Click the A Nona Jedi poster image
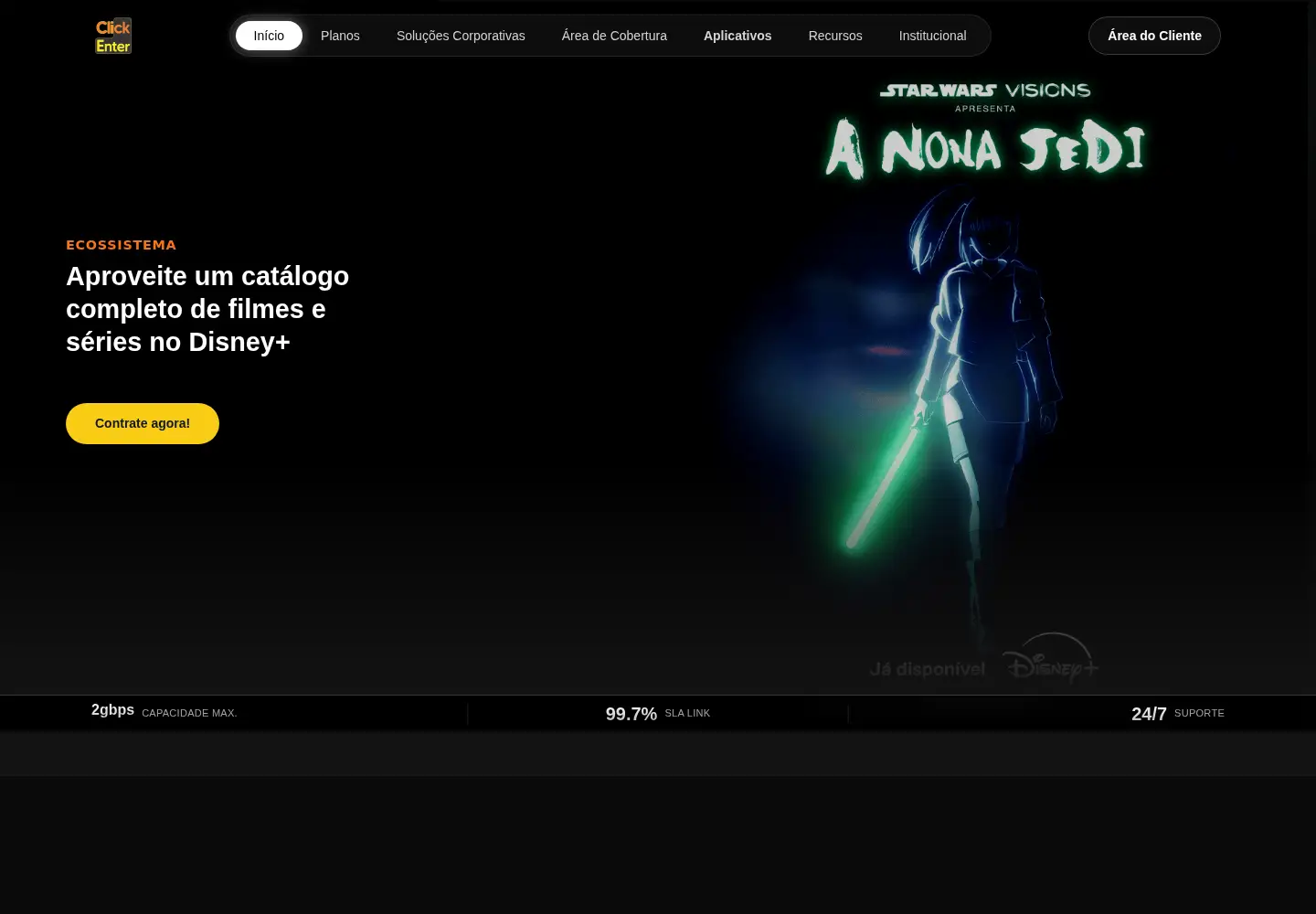This screenshot has width=1316, height=914. 985,384
